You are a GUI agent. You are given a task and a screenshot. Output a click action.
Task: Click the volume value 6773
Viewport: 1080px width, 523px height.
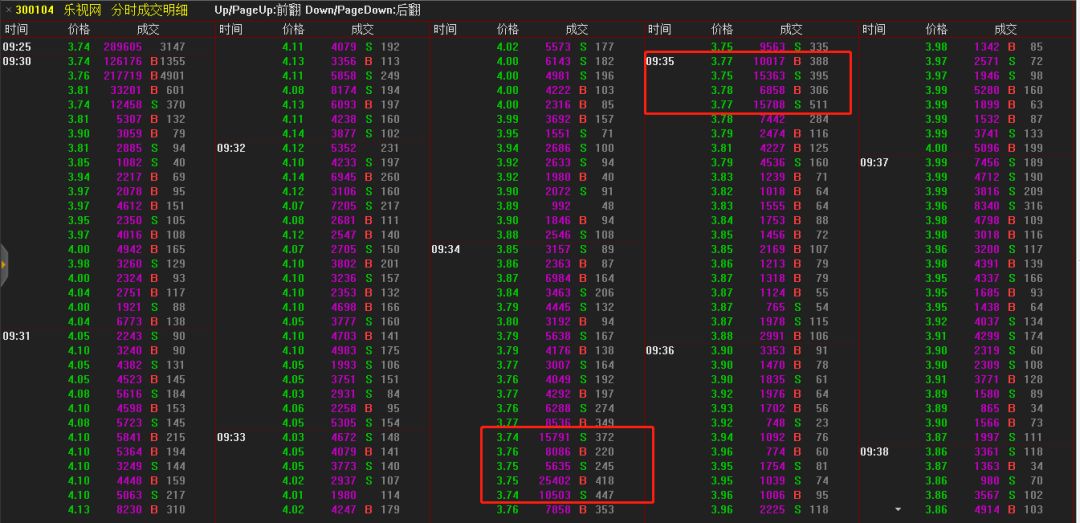[x=129, y=321]
